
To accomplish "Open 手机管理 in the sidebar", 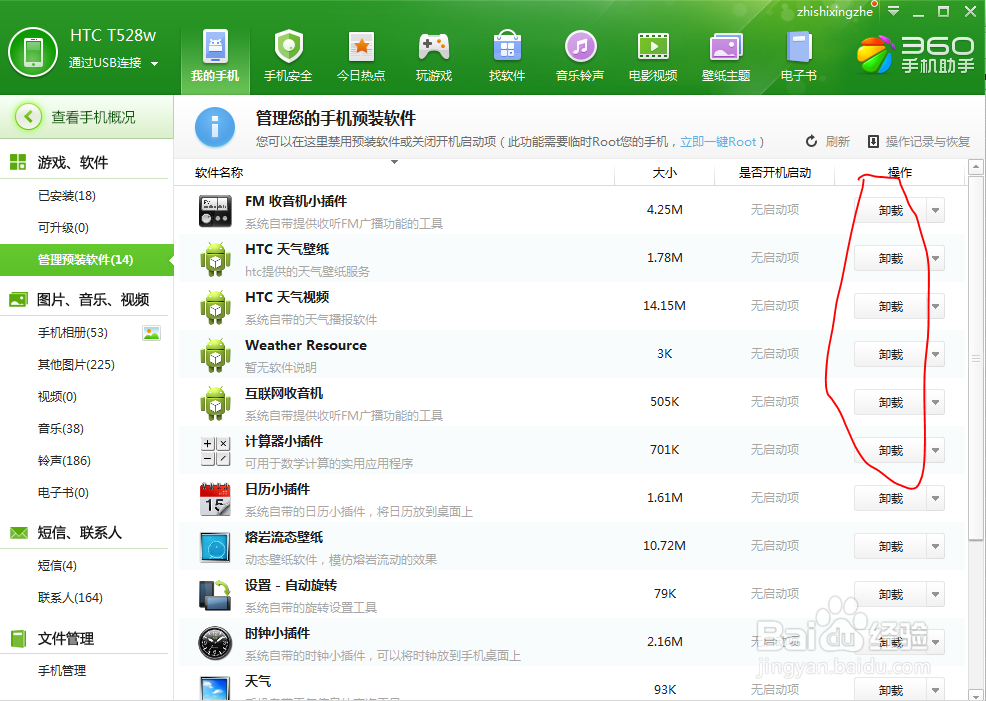I will pos(62,671).
